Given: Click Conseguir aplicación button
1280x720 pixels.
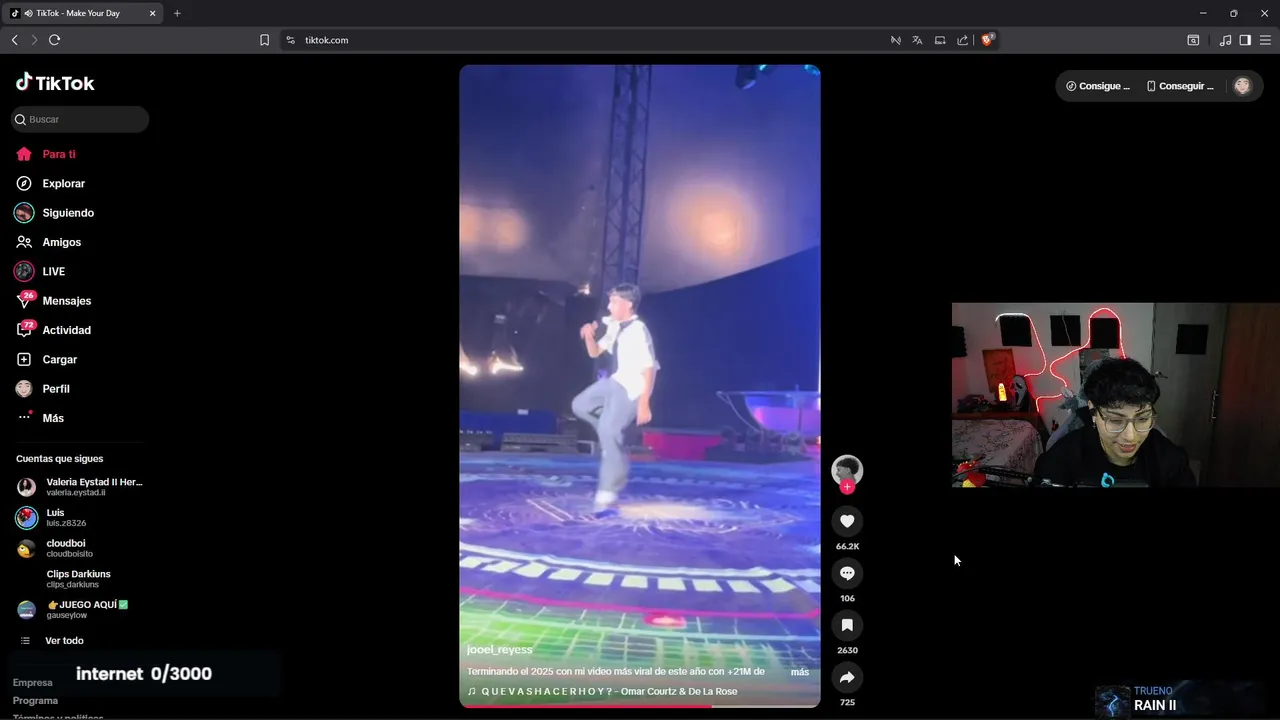Looking at the screenshot, I should pos(1180,86).
